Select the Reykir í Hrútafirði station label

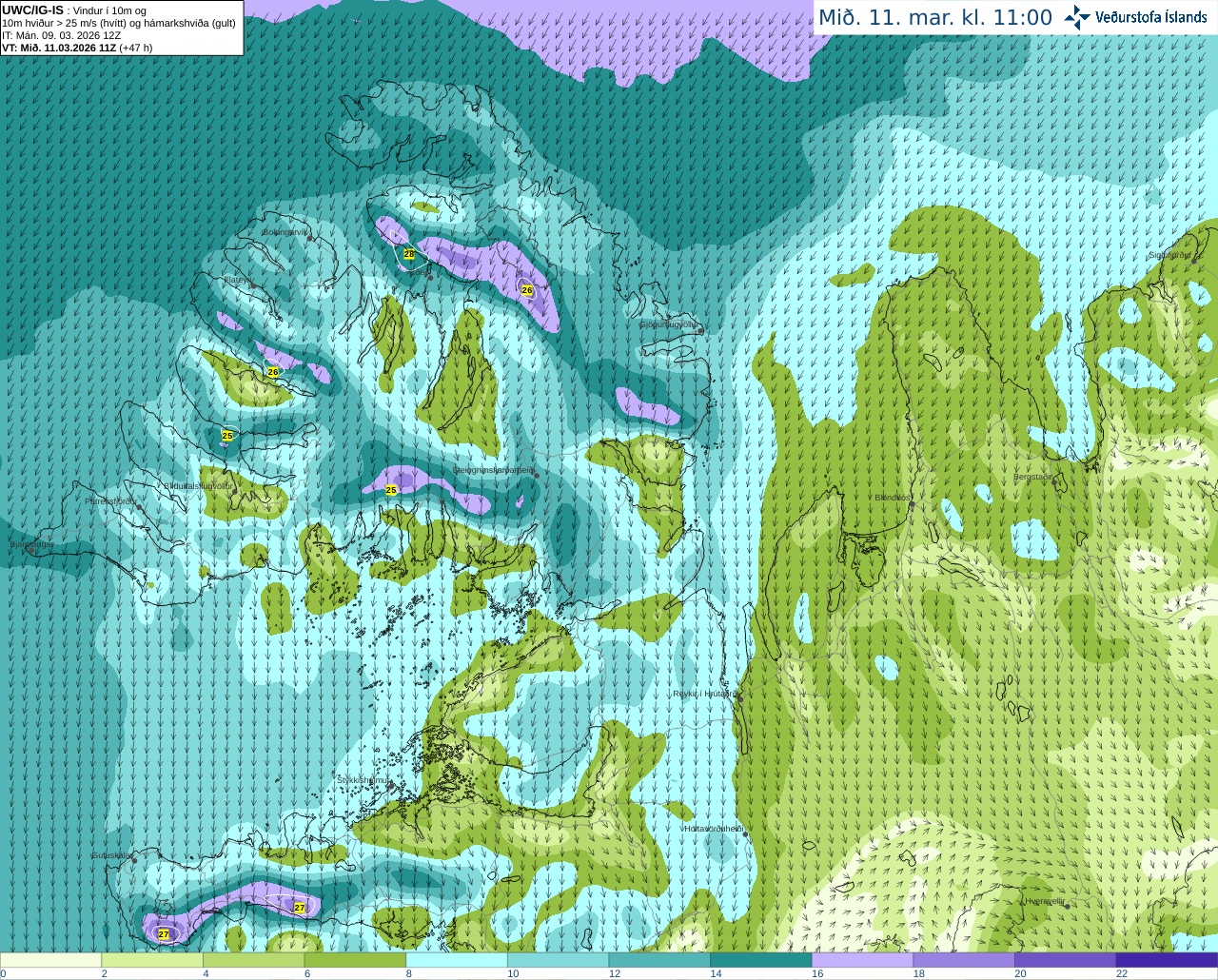pos(704,695)
